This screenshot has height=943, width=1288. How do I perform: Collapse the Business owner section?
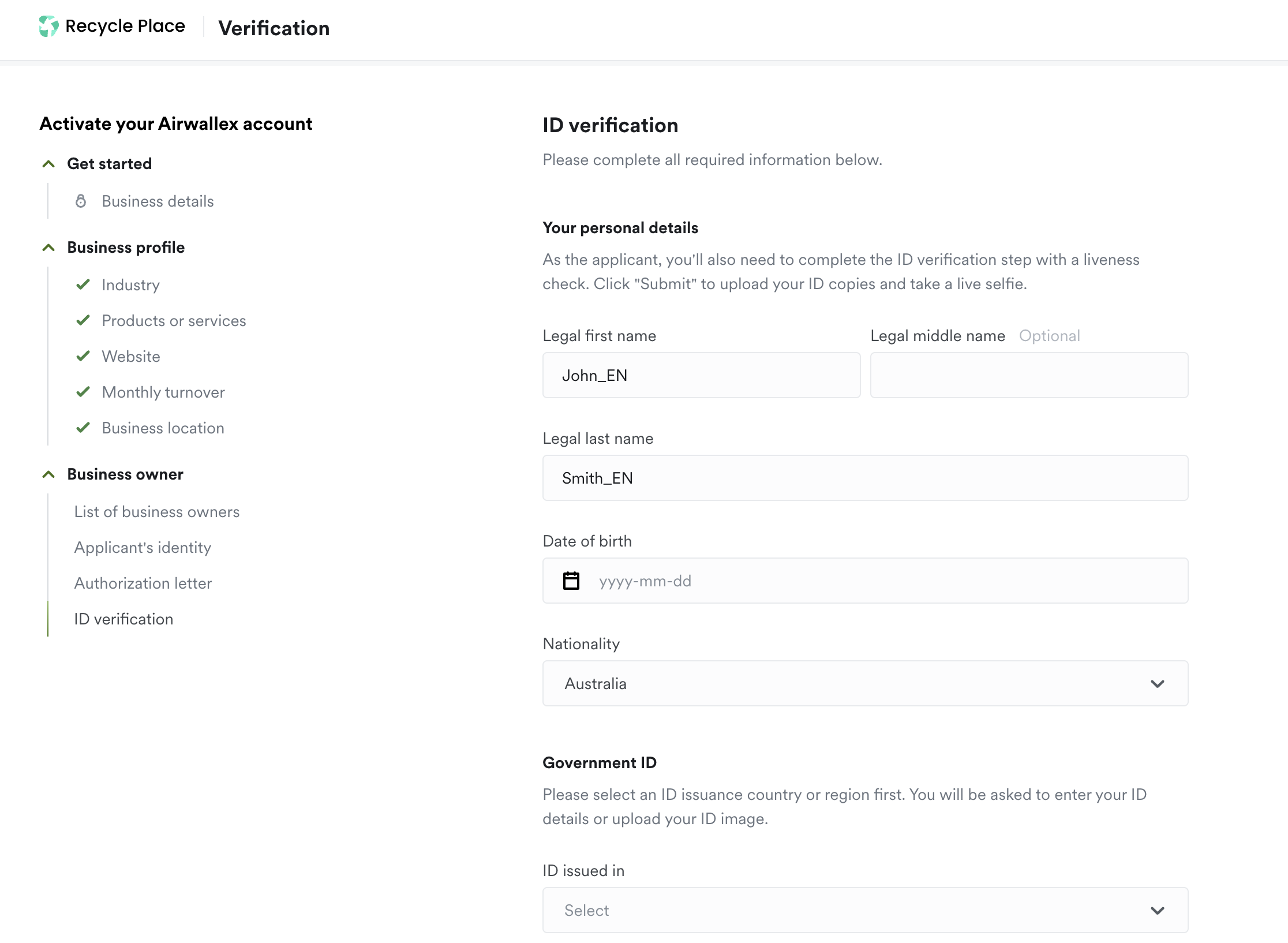point(48,474)
